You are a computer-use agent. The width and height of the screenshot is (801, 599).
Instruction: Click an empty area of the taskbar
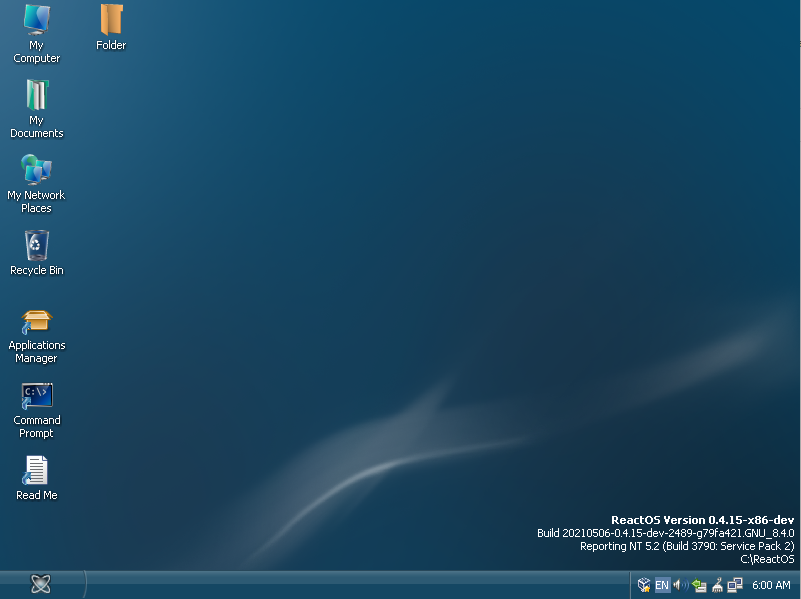(x=350, y=585)
